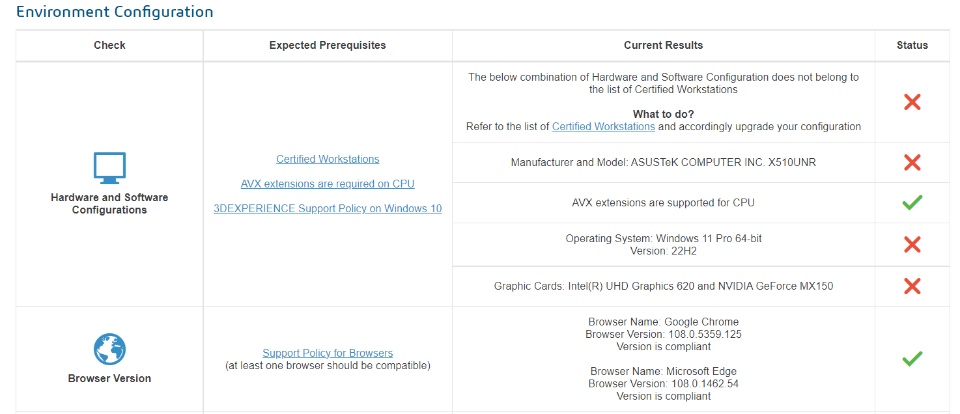The width and height of the screenshot is (960, 414).
Task: Open Certified Workstations link in Expected Prerequisites
Action: 328,159
